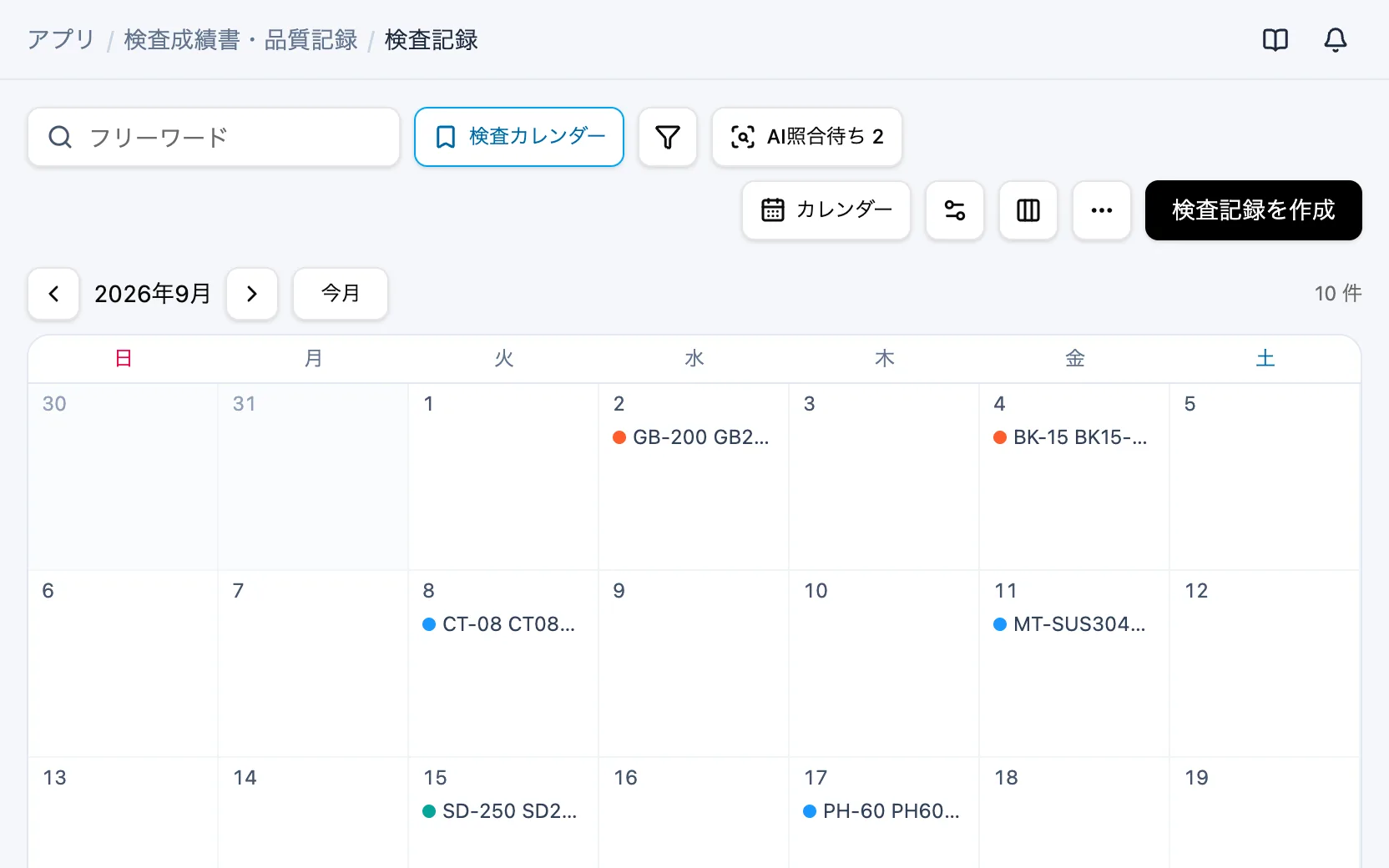Open notifications bell

pos(1335,40)
